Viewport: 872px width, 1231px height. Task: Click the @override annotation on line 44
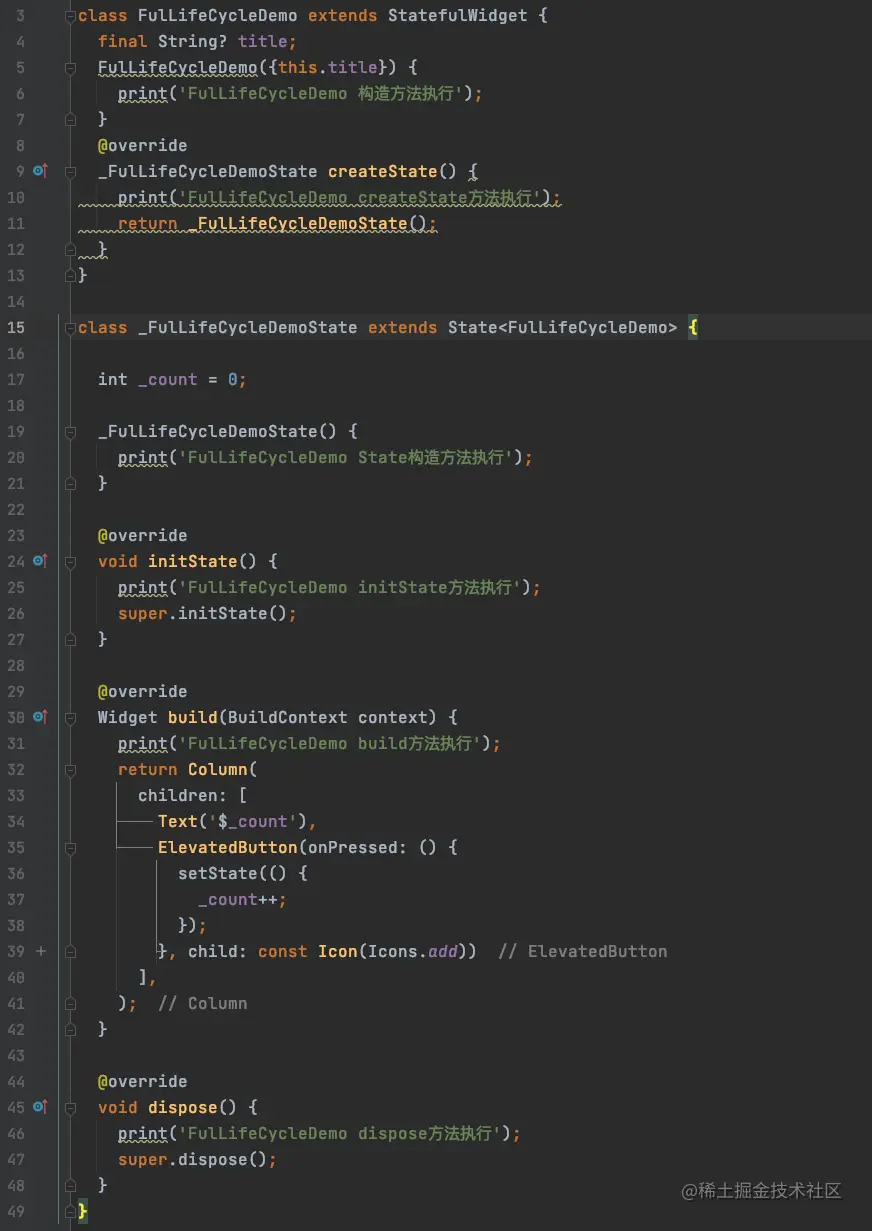pos(142,1081)
